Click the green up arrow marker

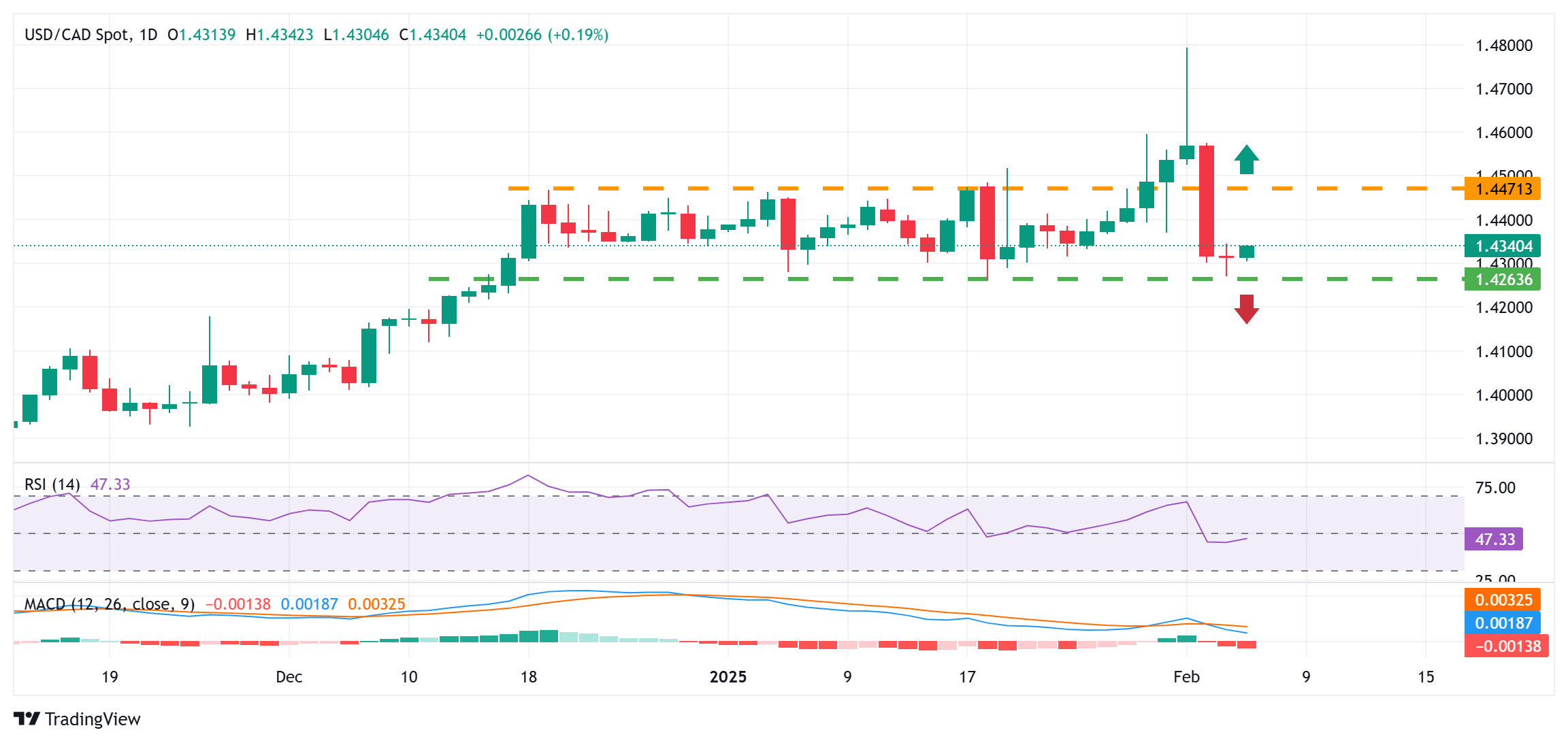(1246, 160)
